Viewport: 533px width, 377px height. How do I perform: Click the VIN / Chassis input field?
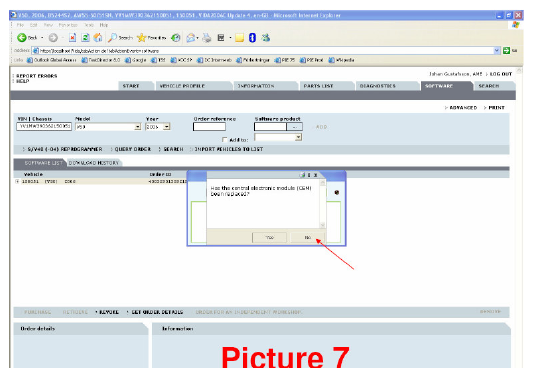[44, 127]
